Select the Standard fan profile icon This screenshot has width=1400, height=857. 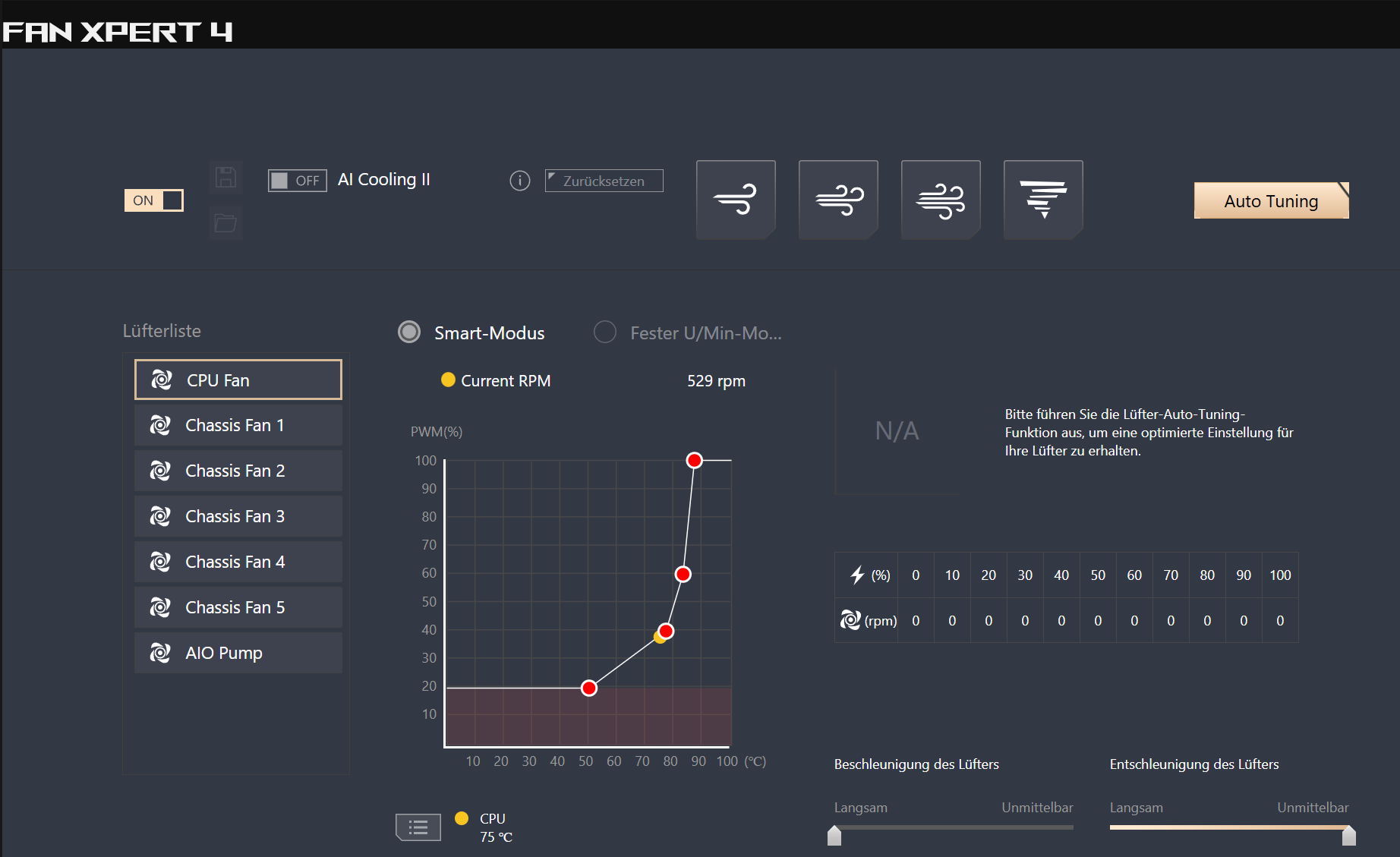tap(838, 200)
